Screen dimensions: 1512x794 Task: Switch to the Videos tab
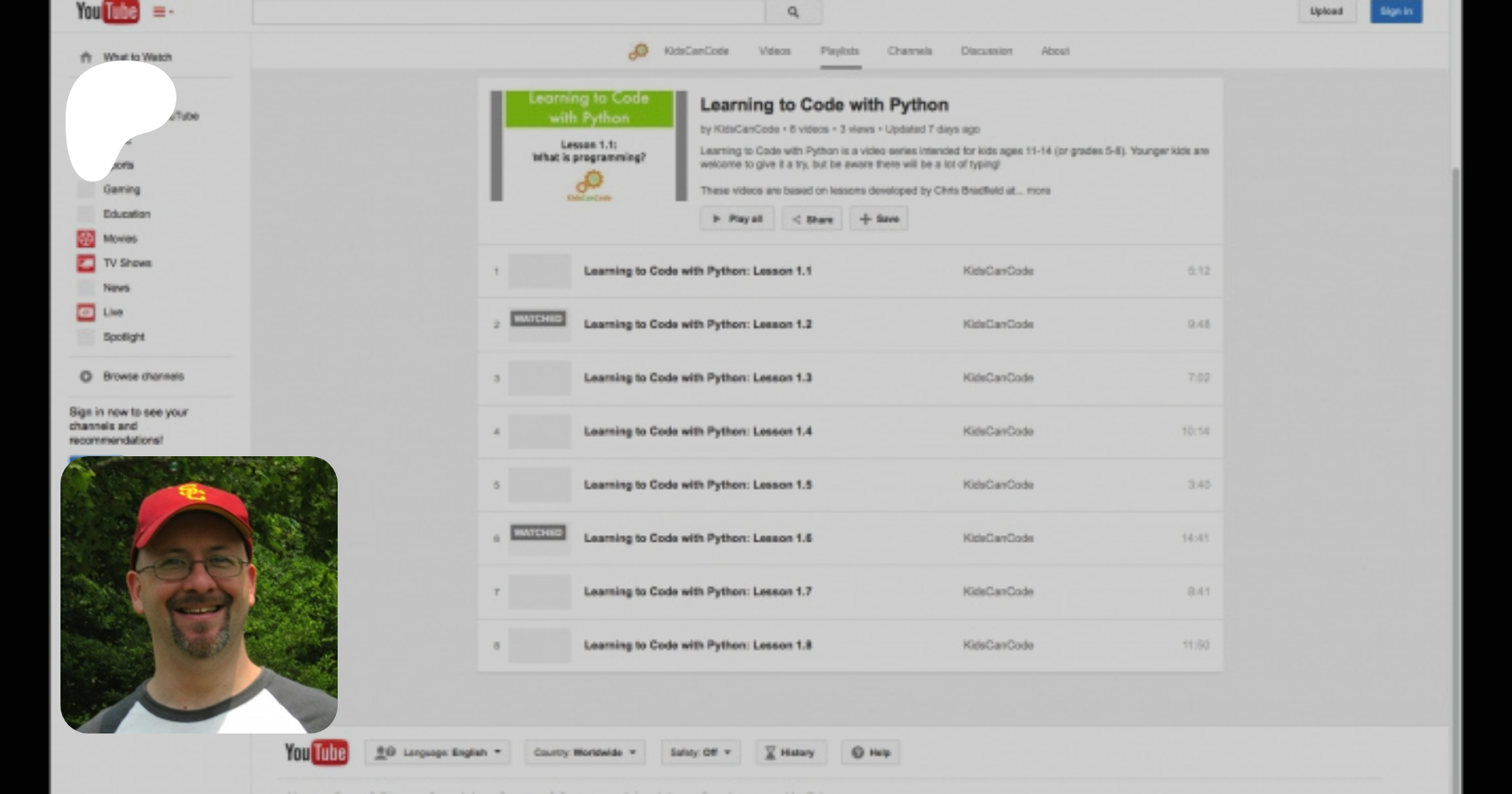774,51
